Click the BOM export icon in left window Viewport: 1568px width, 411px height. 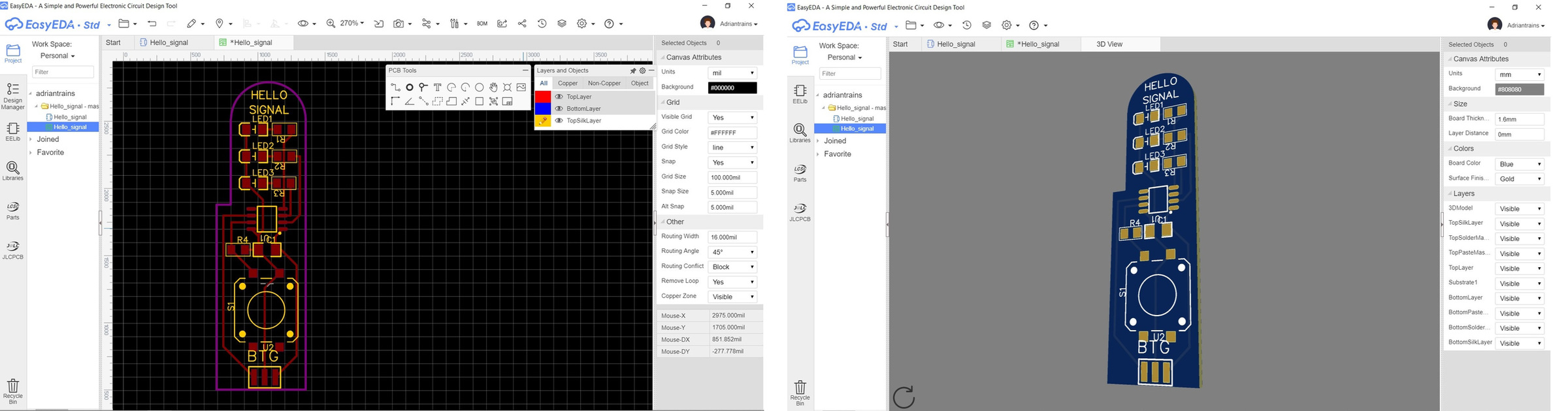coord(482,24)
